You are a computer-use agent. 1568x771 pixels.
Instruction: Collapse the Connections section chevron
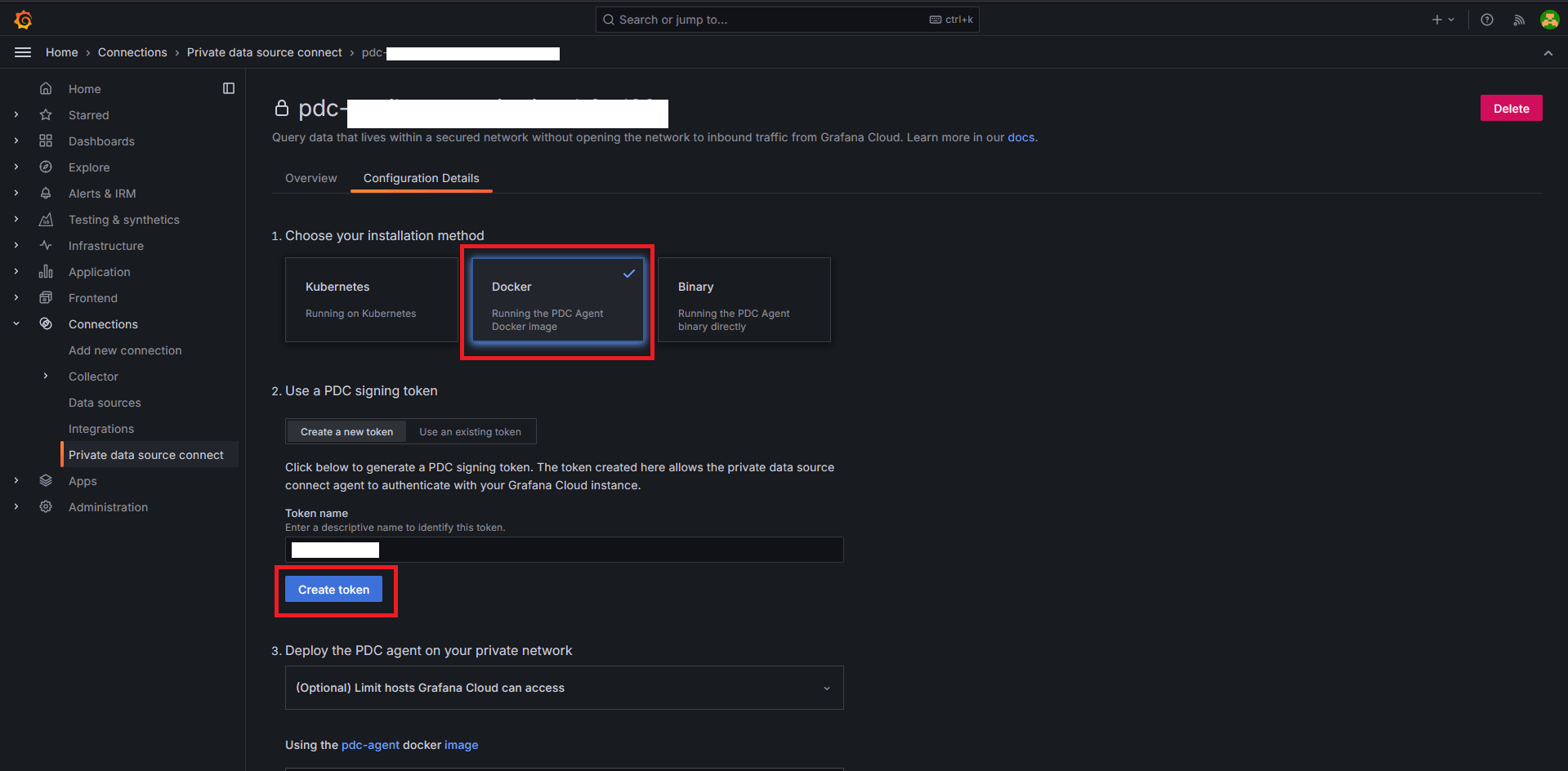16,323
